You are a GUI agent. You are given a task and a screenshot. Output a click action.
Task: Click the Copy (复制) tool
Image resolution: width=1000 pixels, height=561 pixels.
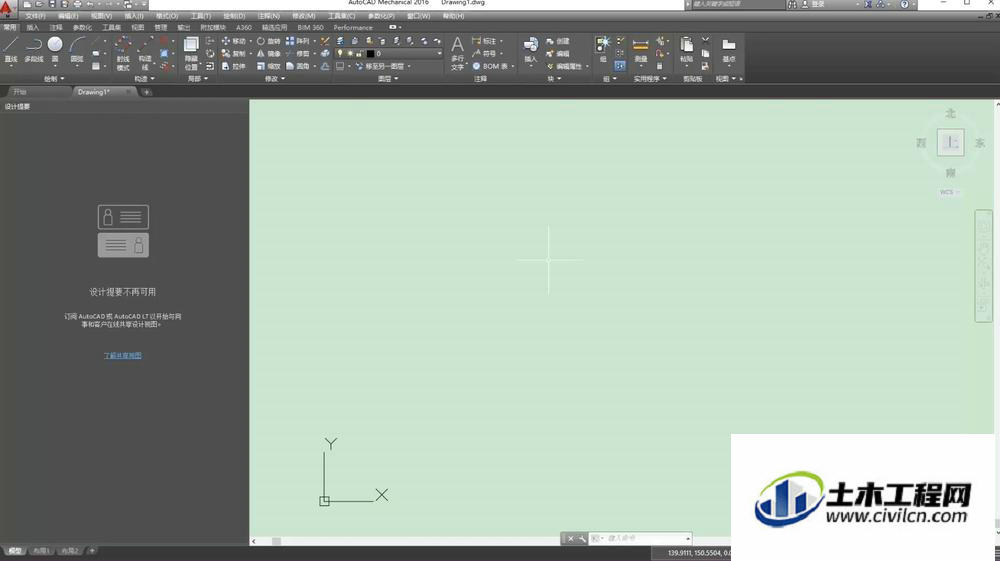click(x=233, y=54)
